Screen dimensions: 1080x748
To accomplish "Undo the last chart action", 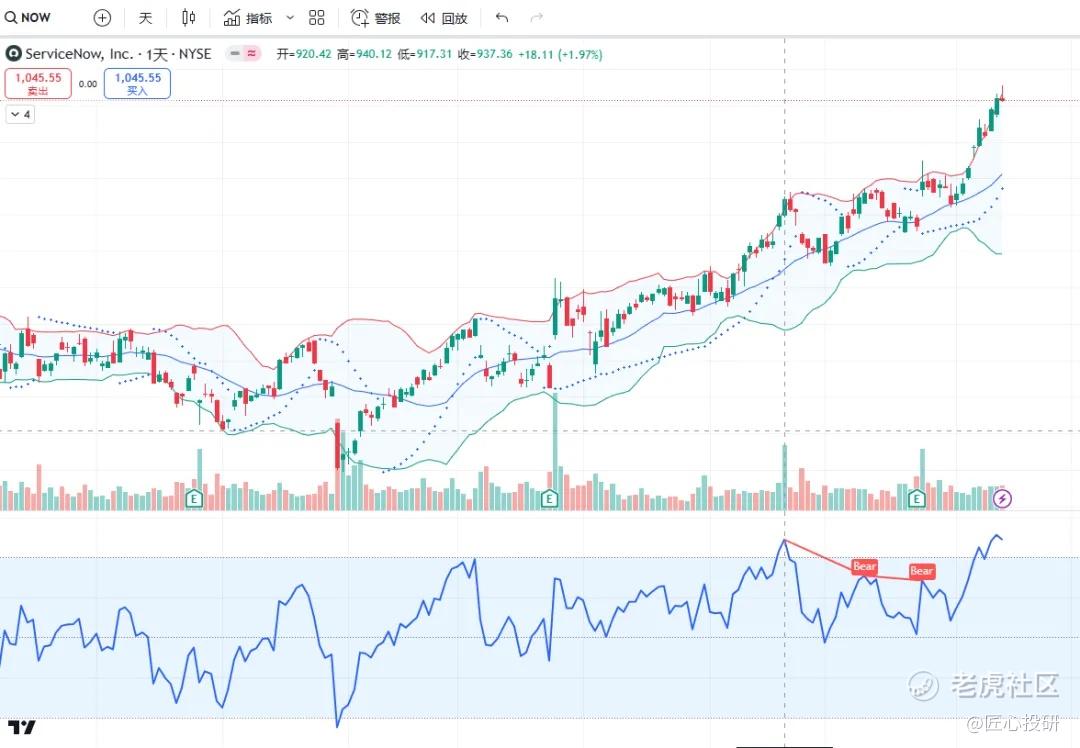I will click(502, 18).
